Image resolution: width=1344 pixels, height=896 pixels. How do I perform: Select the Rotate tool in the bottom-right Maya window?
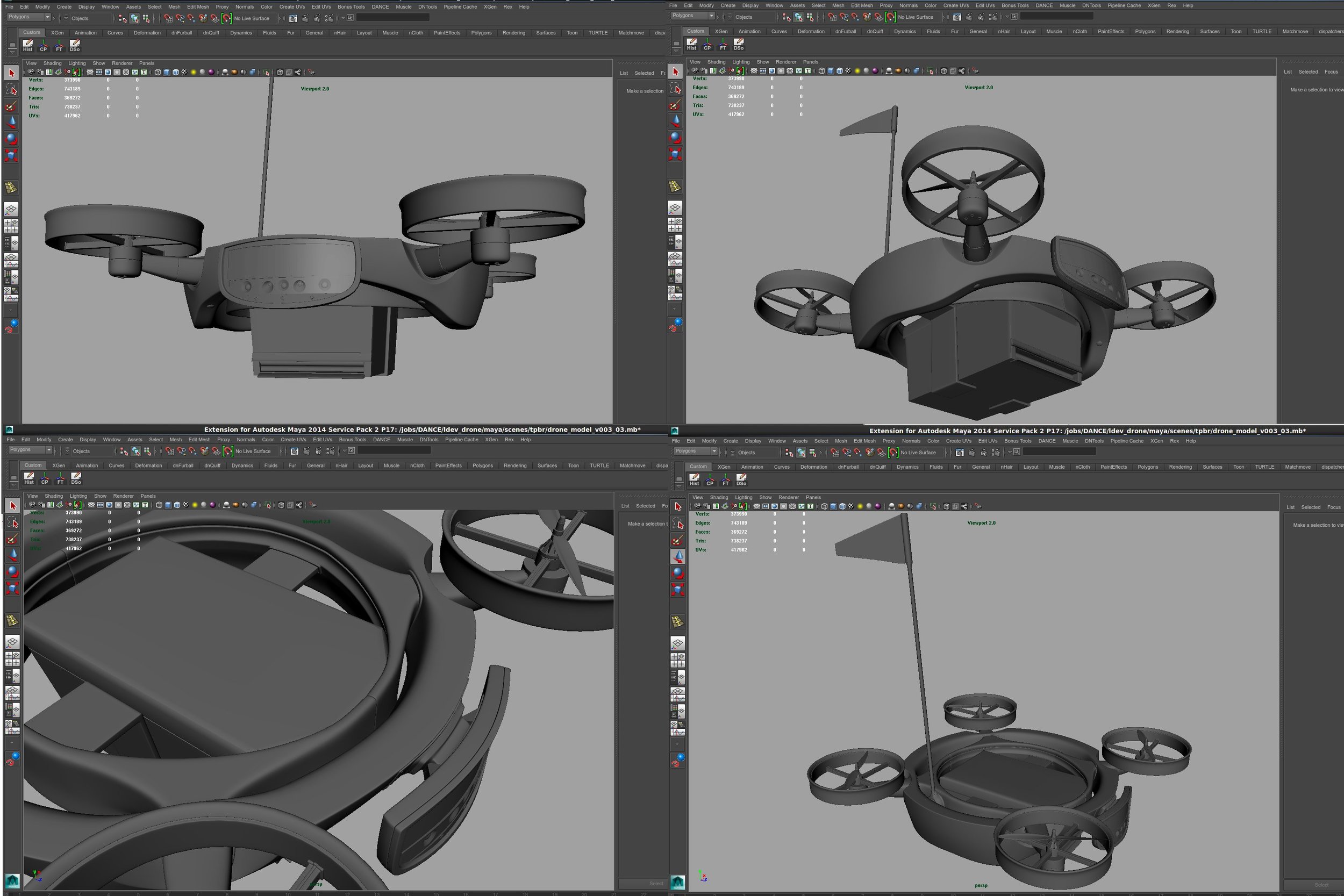(678, 572)
